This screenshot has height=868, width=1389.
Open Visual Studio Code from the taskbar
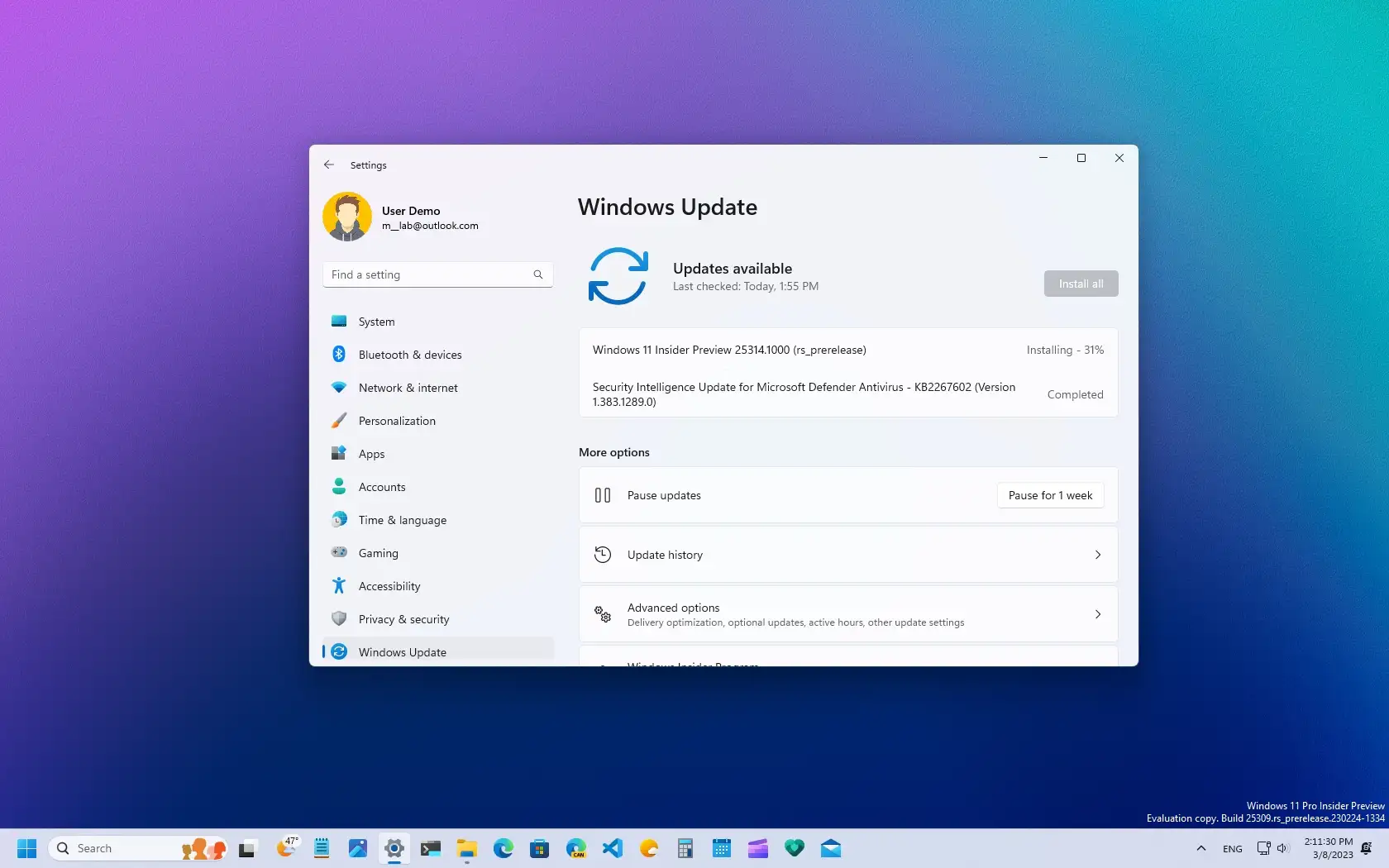(613, 848)
